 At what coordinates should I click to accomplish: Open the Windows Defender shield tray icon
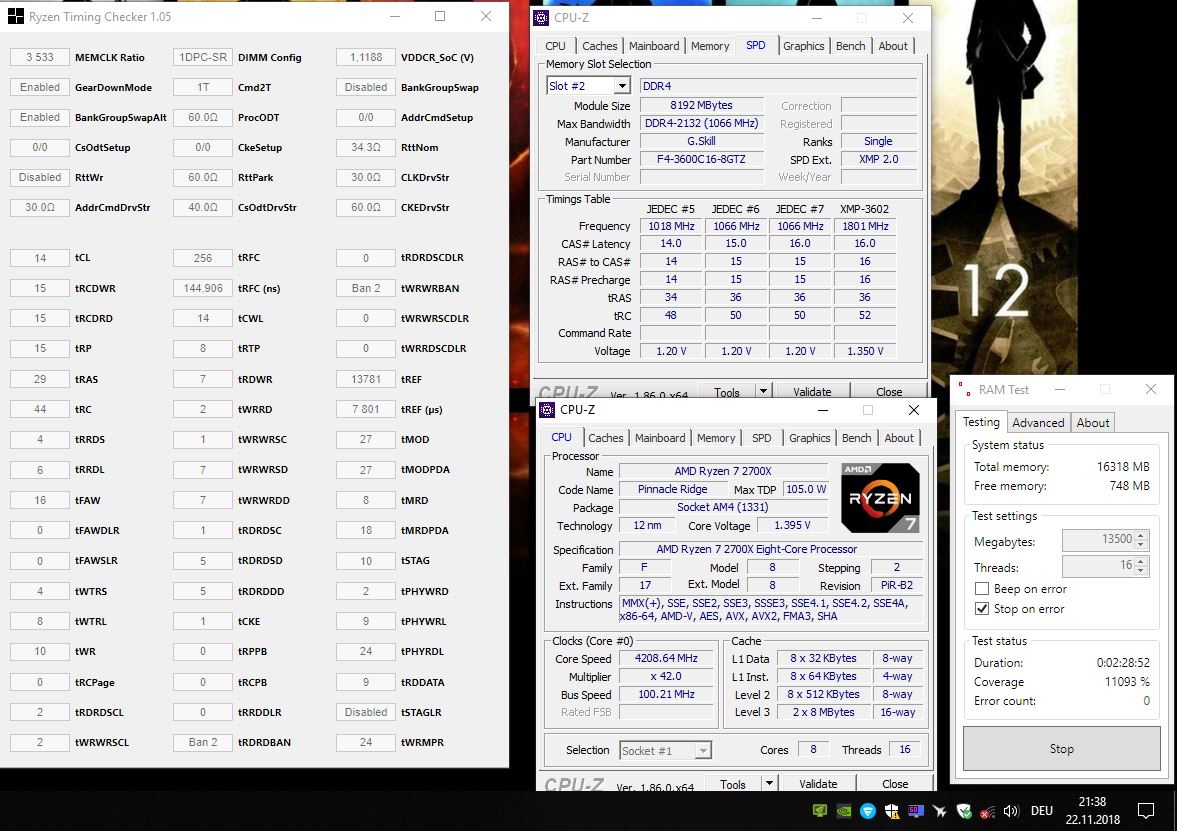click(x=892, y=811)
